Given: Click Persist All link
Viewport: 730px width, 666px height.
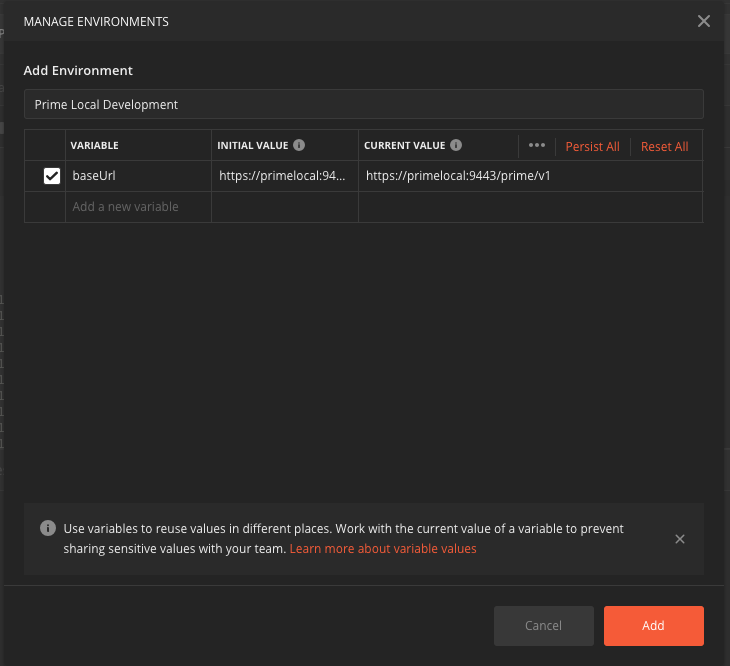Looking at the screenshot, I should point(592,147).
